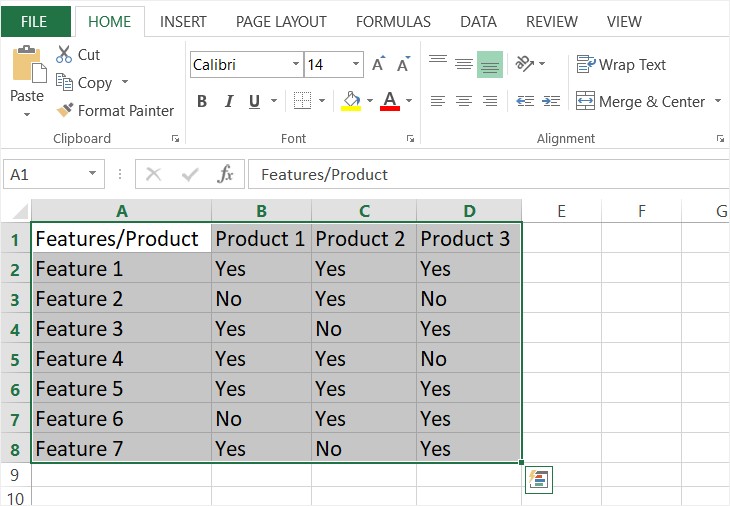This screenshot has height=506, width=730.
Task: Switch to the INSERT tab
Action: point(183,21)
